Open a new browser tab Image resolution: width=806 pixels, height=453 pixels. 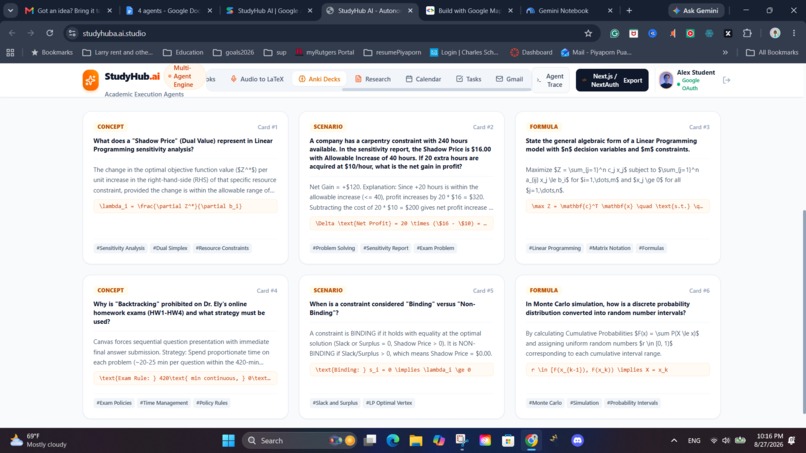point(629,10)
